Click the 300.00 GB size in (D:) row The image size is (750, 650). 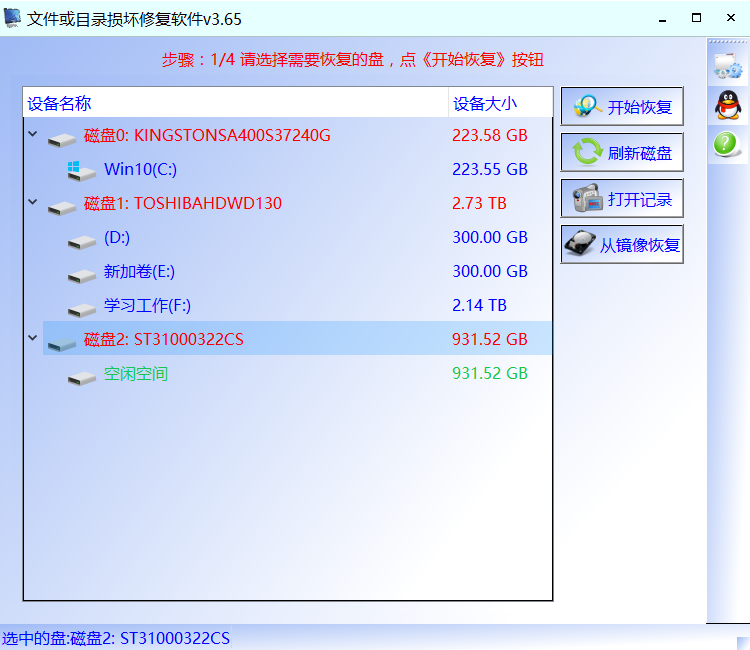click(x=490, y=237)
